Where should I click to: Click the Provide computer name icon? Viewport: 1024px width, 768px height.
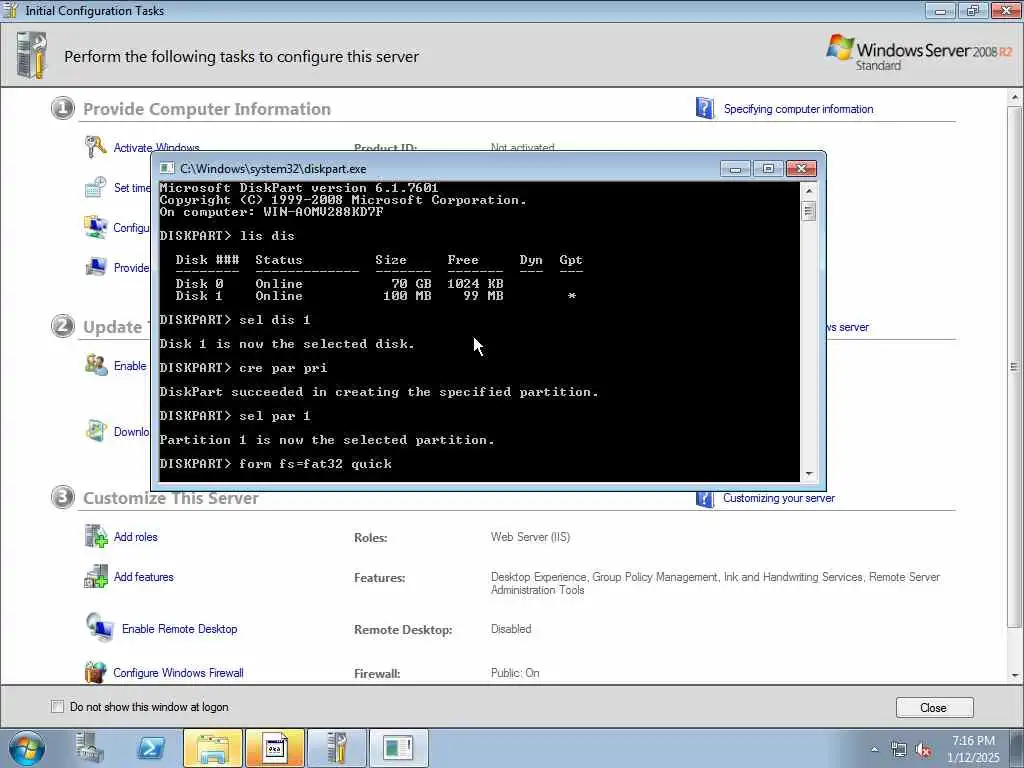click(95, 266)
